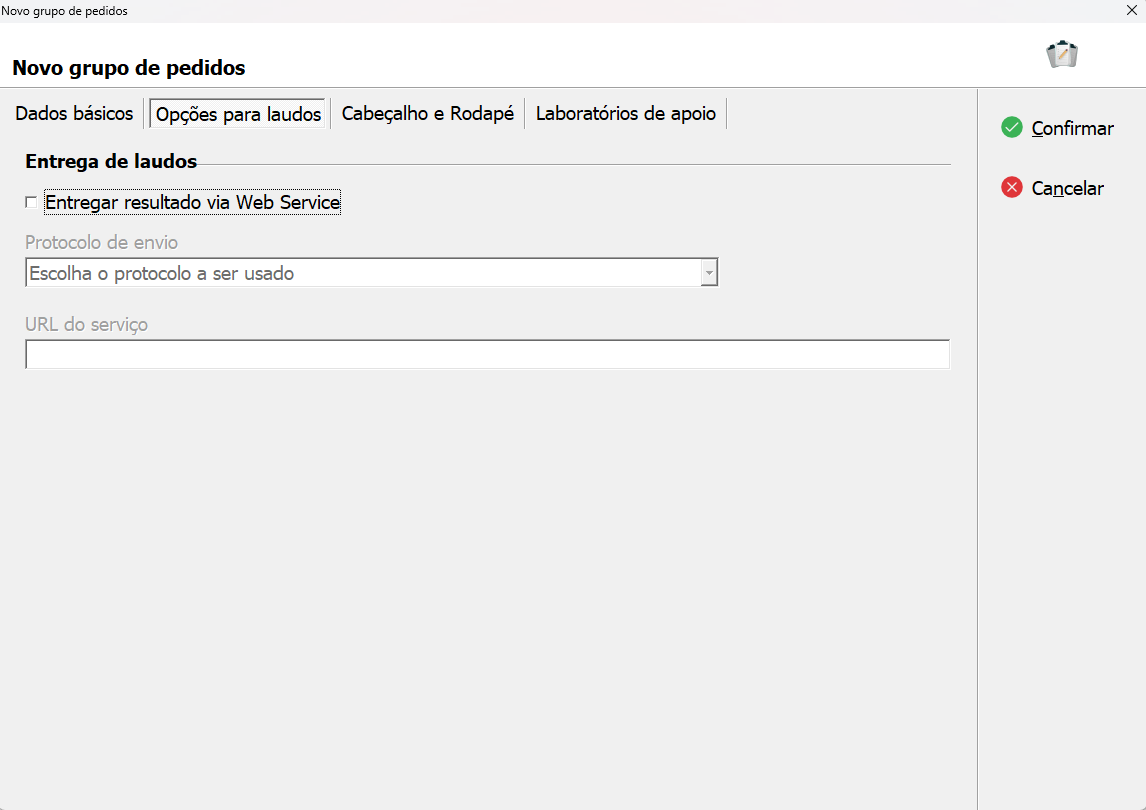Click the Confirmar button label
Screen dimensions: 1146x810
(x=1072, y=128)
